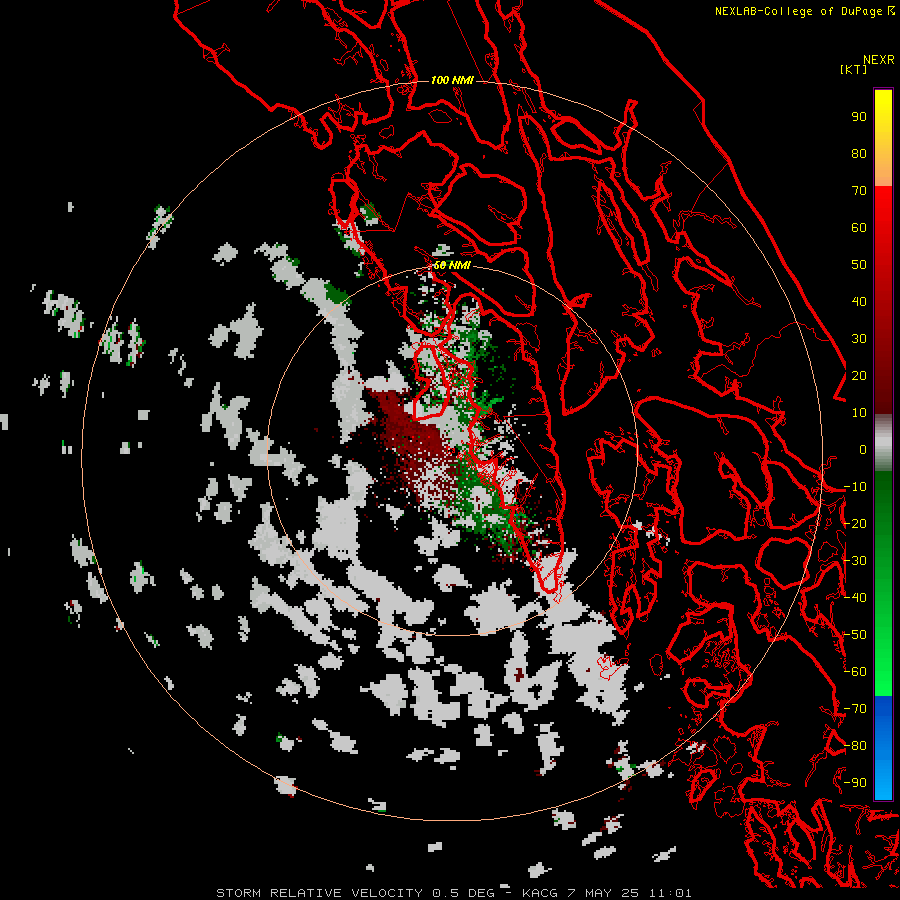Image resolution: width=900 pixels, height=900 pixels.
Task: Click the STORM RELATIVE VELOCITY caption text
Action: (319, 893)
